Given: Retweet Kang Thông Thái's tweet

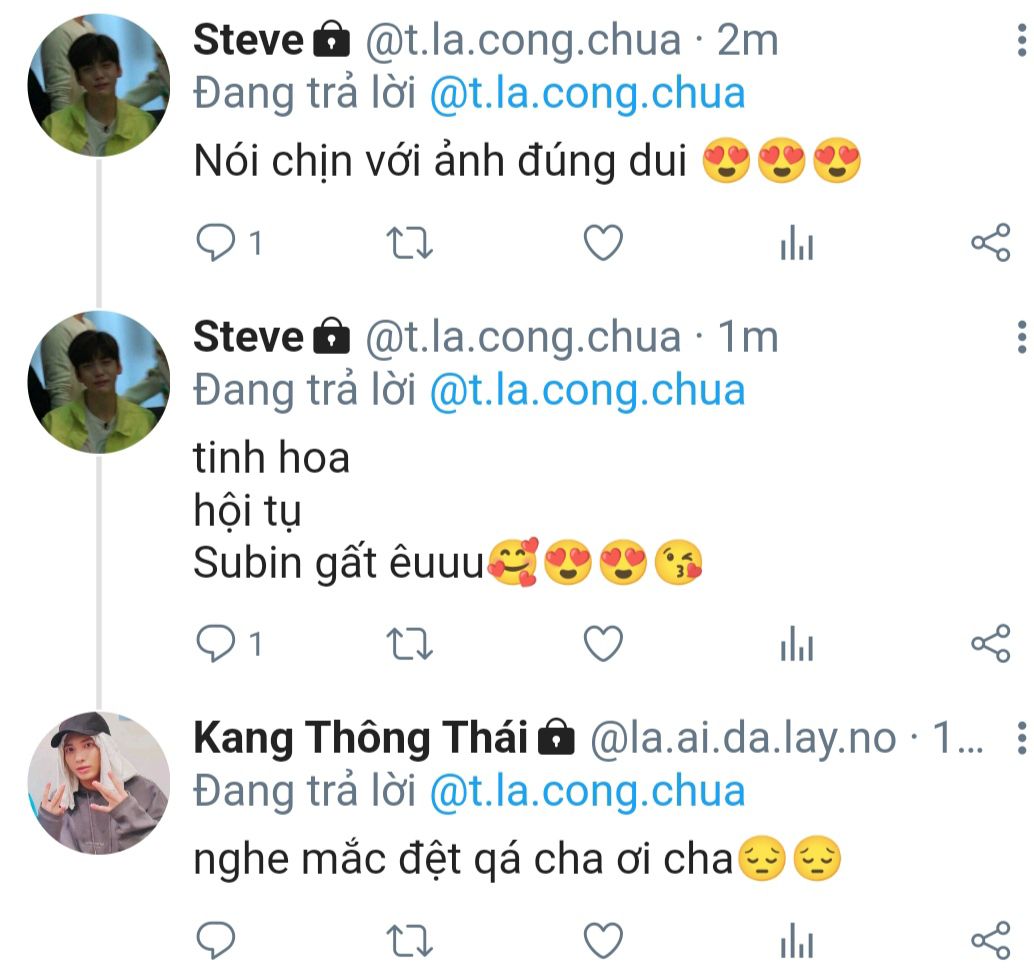Looking at the screenshot, I should pos(409,941).
